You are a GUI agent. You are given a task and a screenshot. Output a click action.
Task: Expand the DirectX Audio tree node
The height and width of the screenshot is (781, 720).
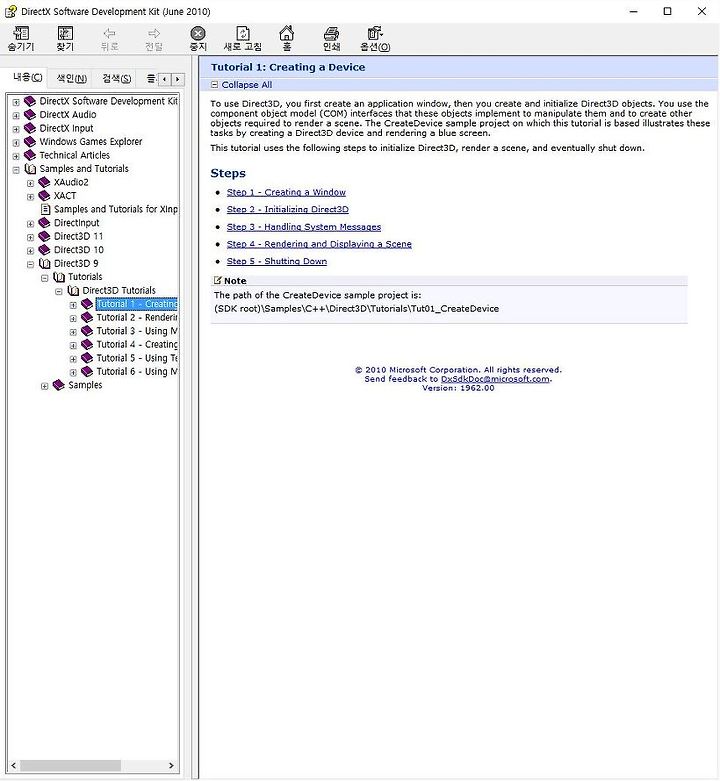[x=16, y=115]
